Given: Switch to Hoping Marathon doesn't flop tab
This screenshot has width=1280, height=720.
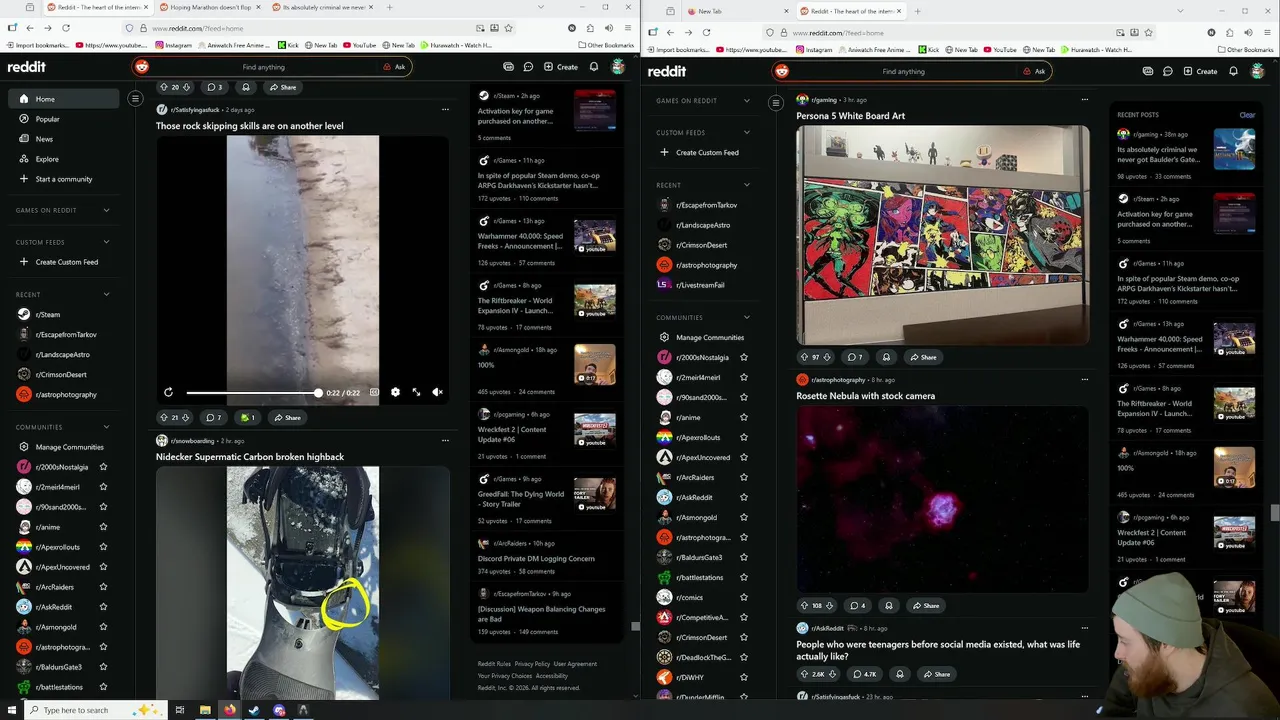Looking at the screenshot, I should click(208, 7).
